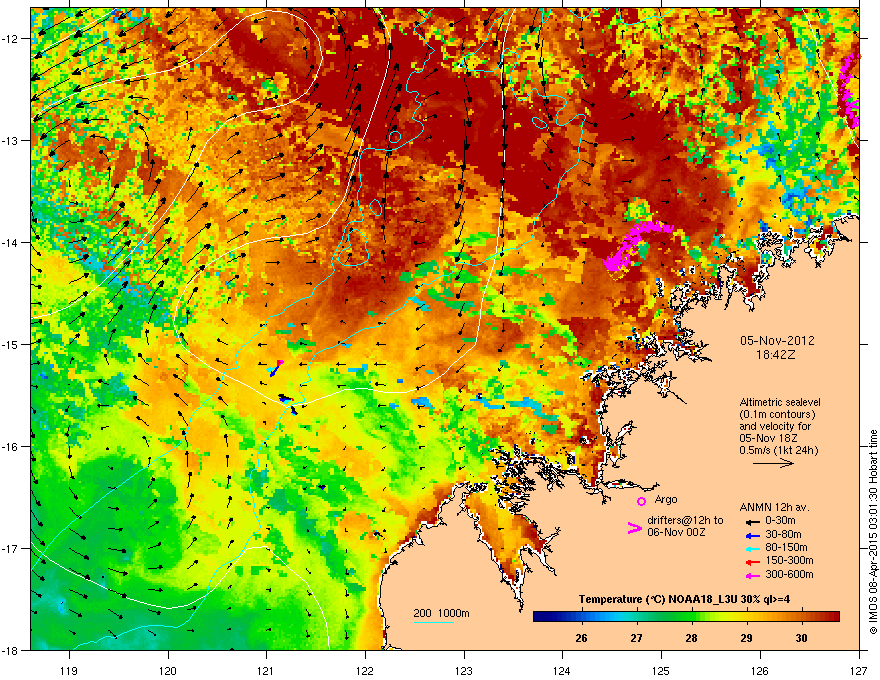This screenshot has width=880, height=680.
Task: Click the magenta drifters arrowhead legend symbol
Action: pyautogui.click(x=634, y=528)
